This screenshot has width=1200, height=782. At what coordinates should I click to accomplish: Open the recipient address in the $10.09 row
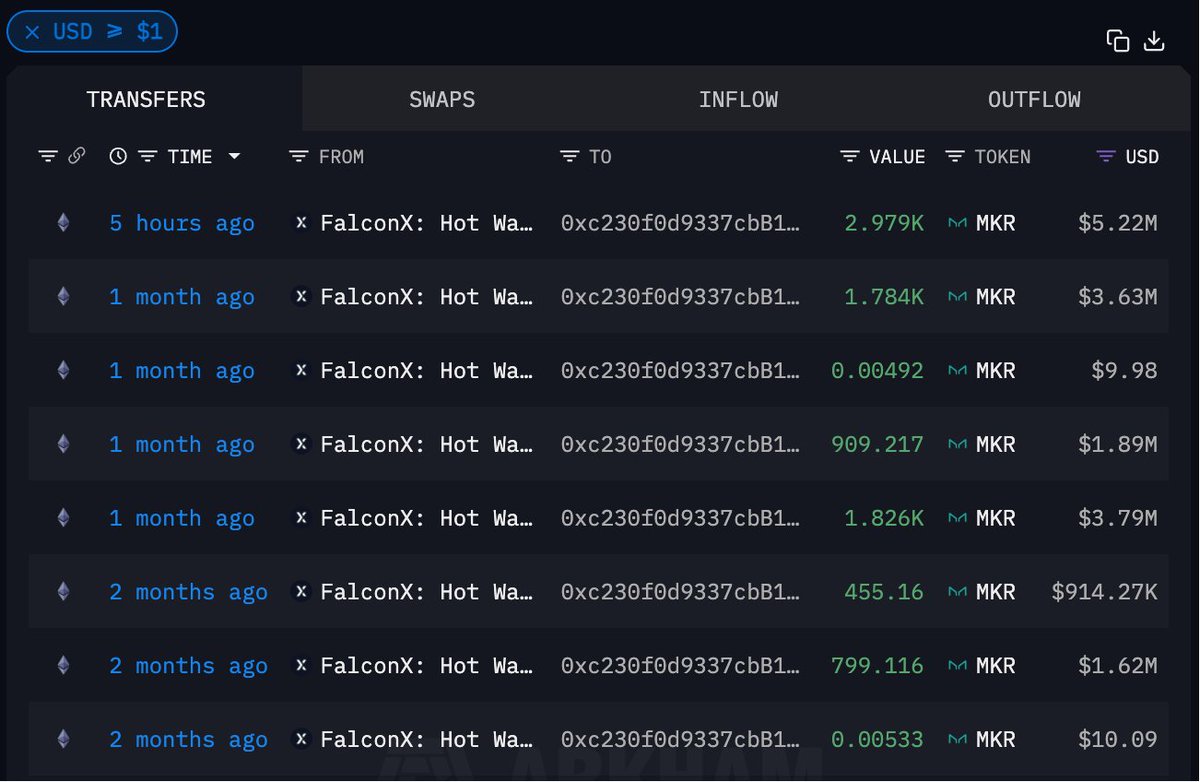pyautogui.click(x=680, y=740)
